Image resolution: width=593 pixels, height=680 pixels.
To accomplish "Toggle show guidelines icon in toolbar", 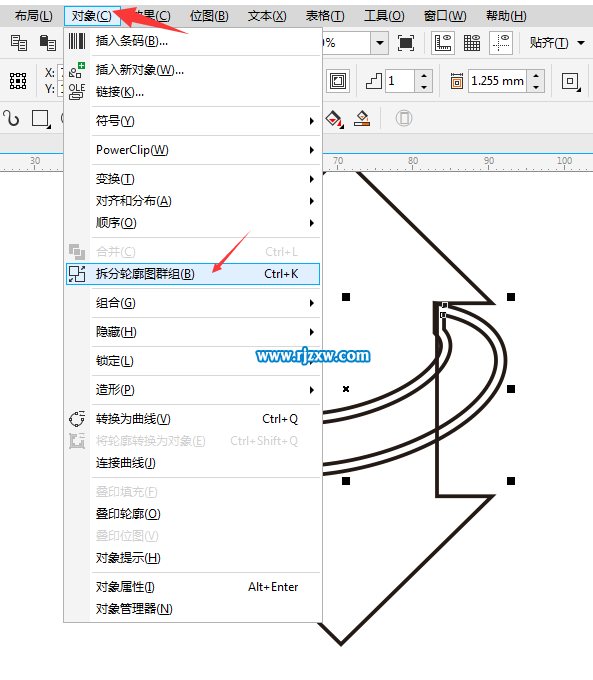I will (501, 43).
